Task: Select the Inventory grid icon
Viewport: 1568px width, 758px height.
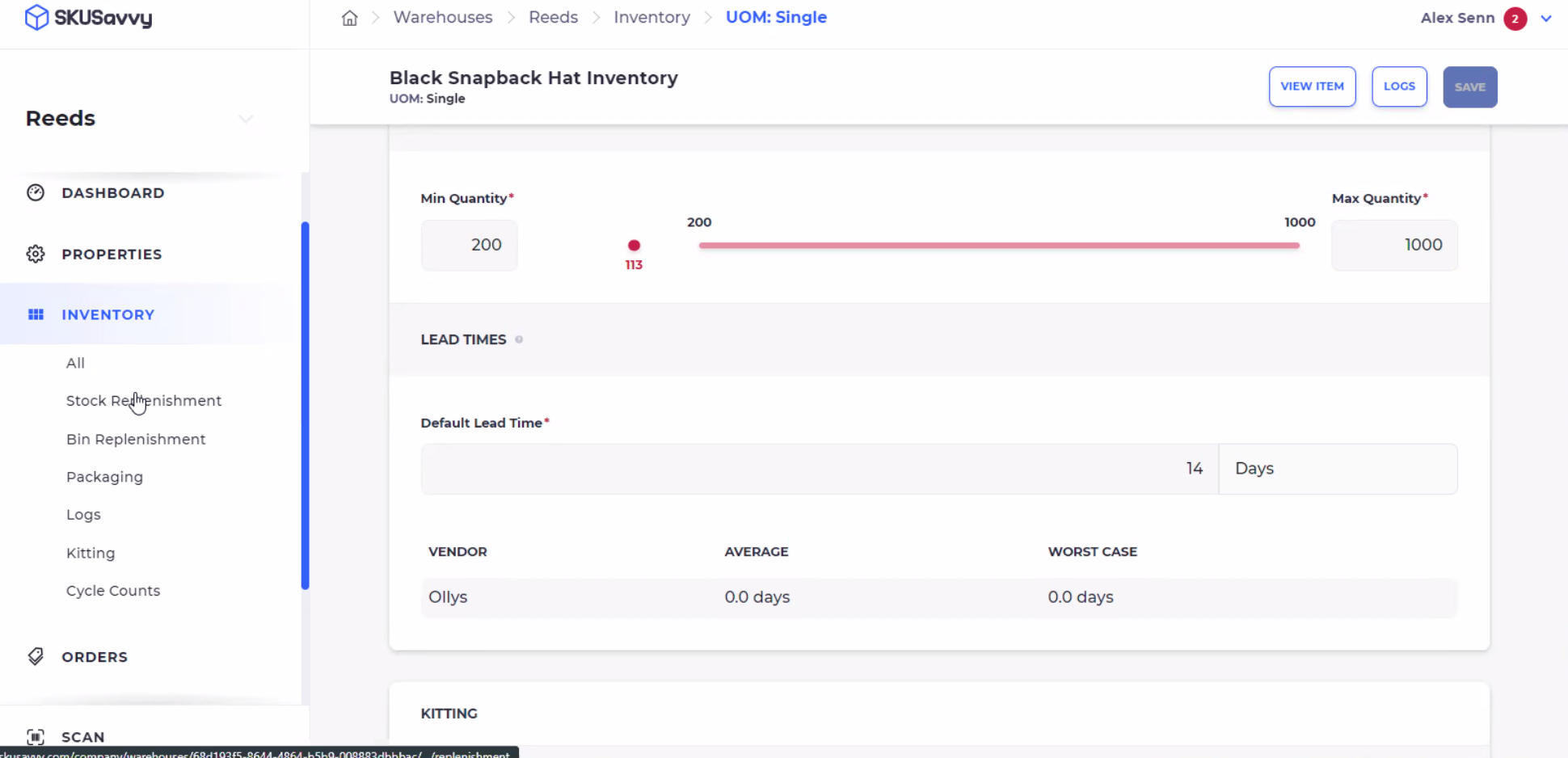Action: click(x=36, y=314)
